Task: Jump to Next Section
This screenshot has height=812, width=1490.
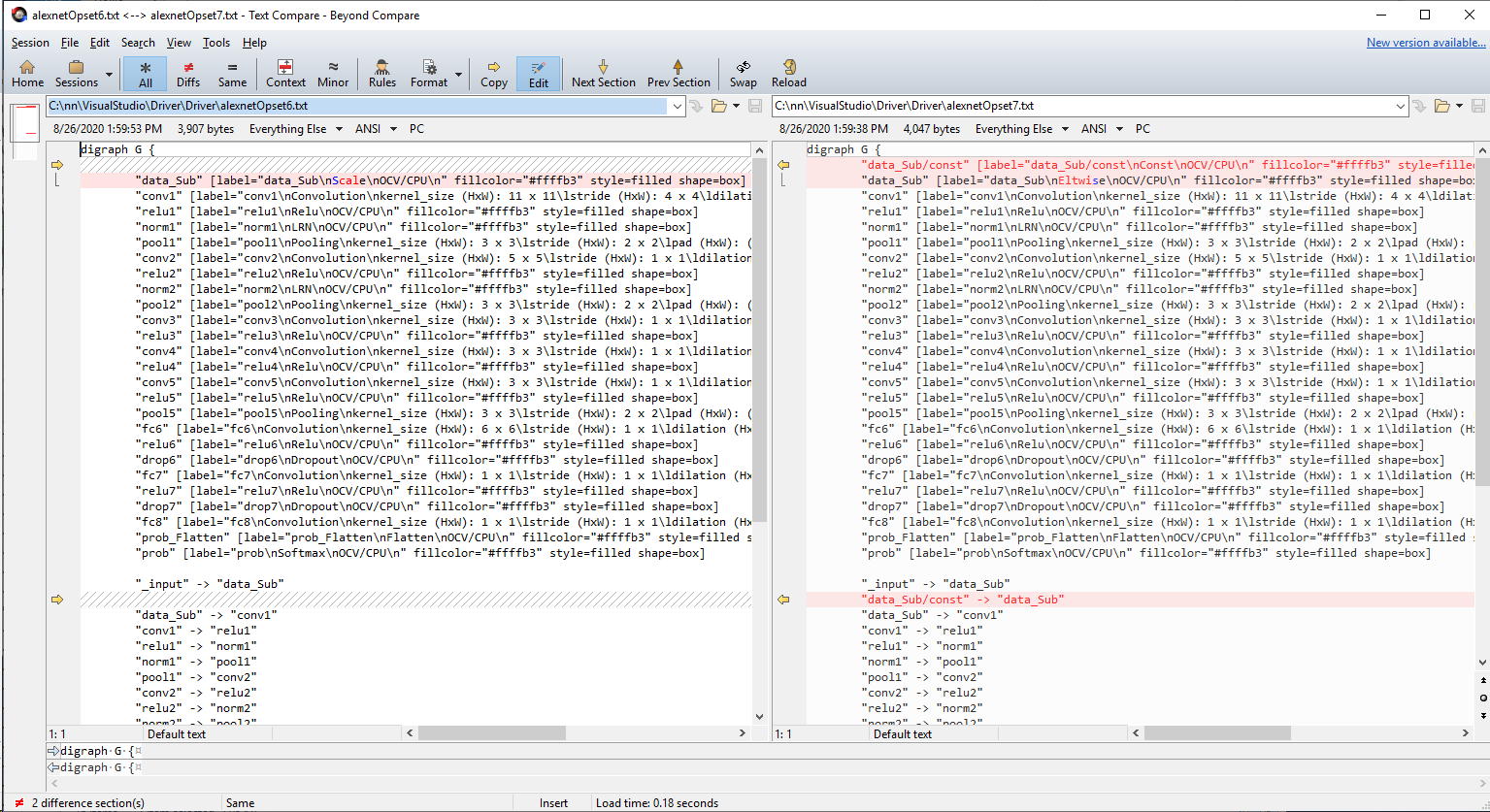Action: coord(603,73)
